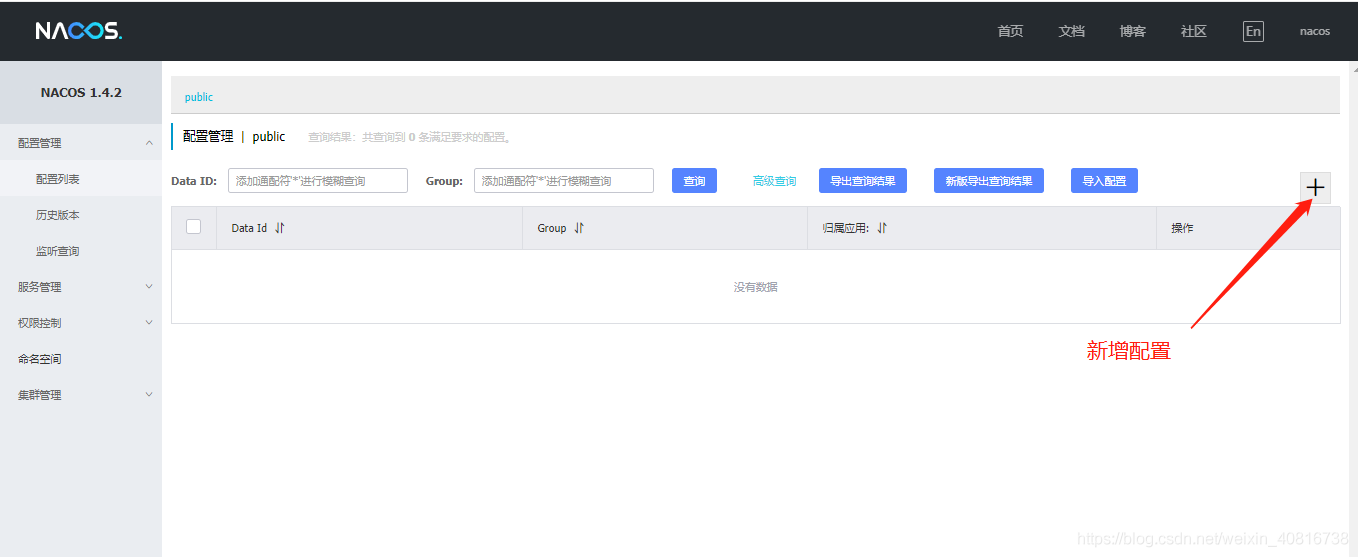Toggle the select-all checkbox in table header

[194, 227]
